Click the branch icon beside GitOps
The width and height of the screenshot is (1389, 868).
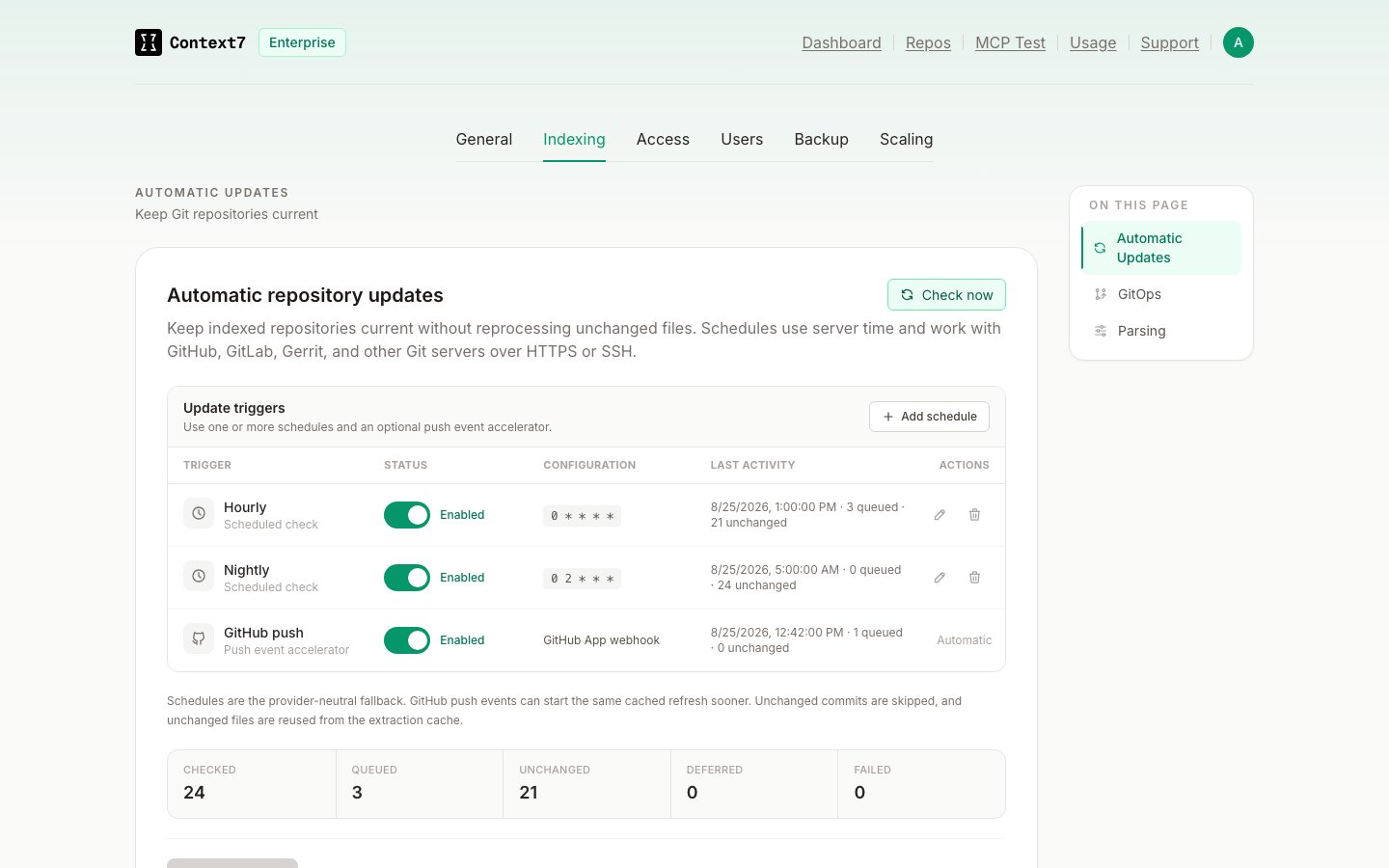point(1101,294)
